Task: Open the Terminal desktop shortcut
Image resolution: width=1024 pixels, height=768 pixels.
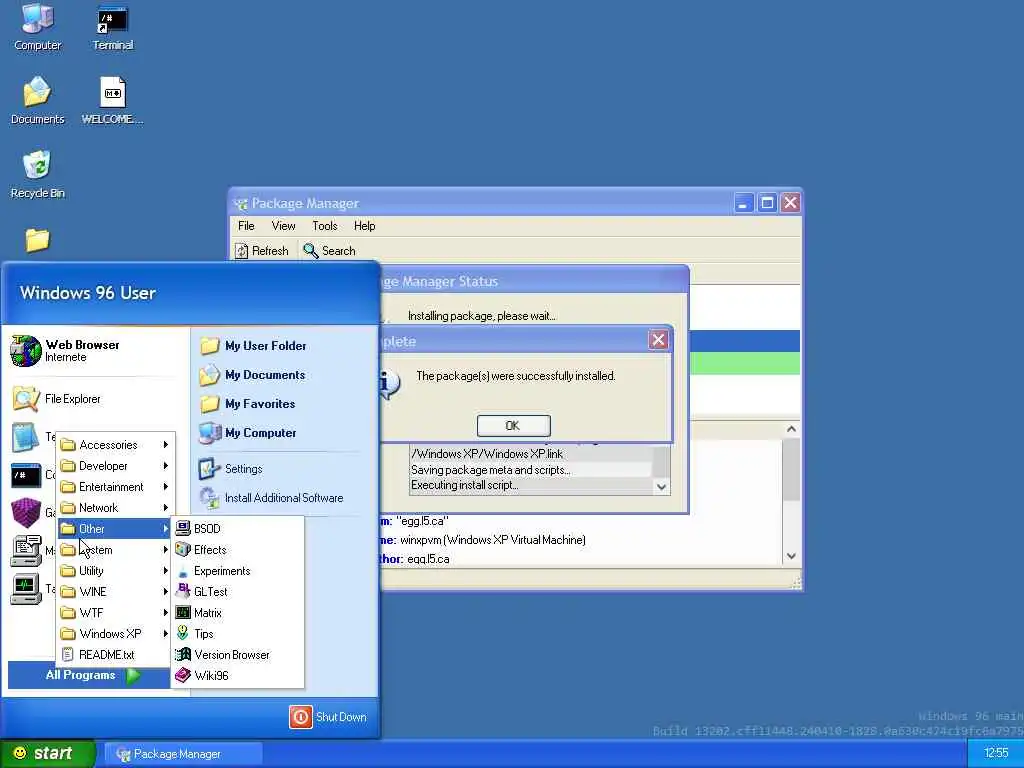Action: (112, 26)
